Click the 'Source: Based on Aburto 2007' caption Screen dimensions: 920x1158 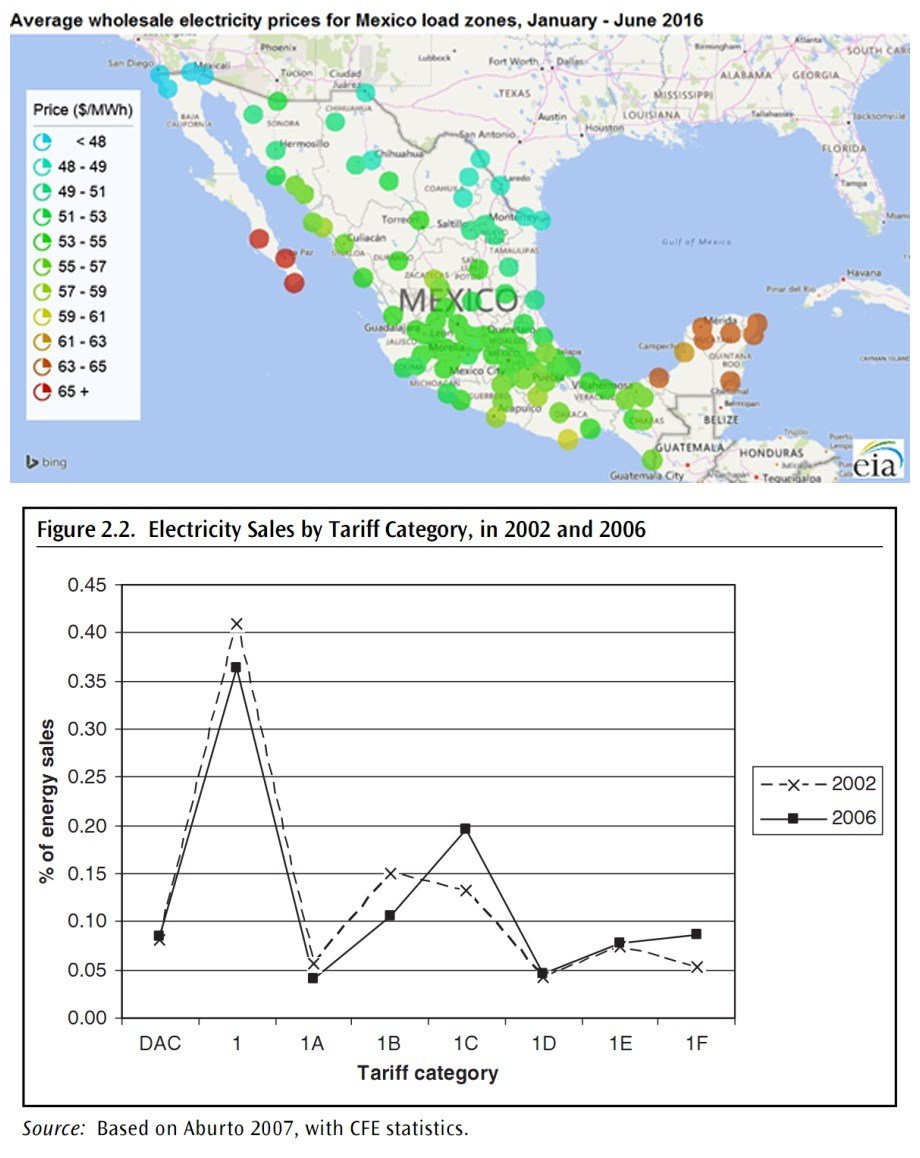(245, 1128)
